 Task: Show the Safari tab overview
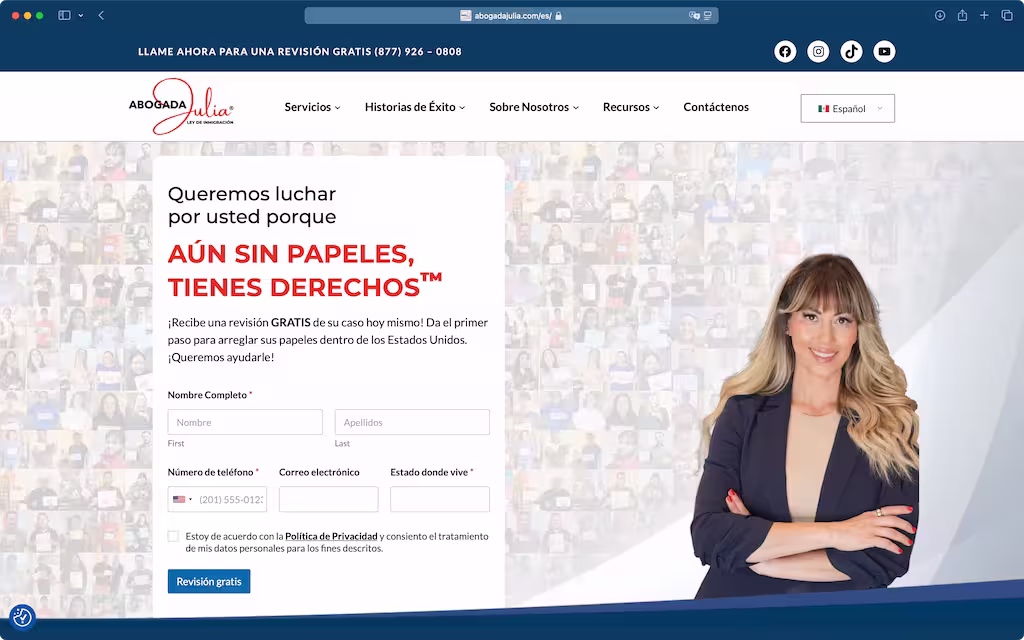1007,16
